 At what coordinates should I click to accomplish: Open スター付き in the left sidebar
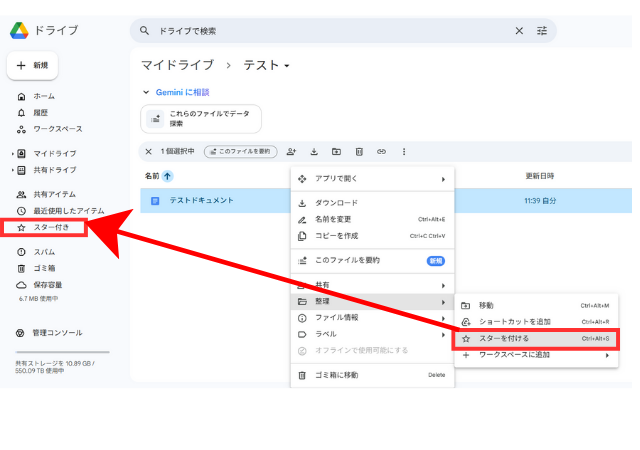point(52,228)
